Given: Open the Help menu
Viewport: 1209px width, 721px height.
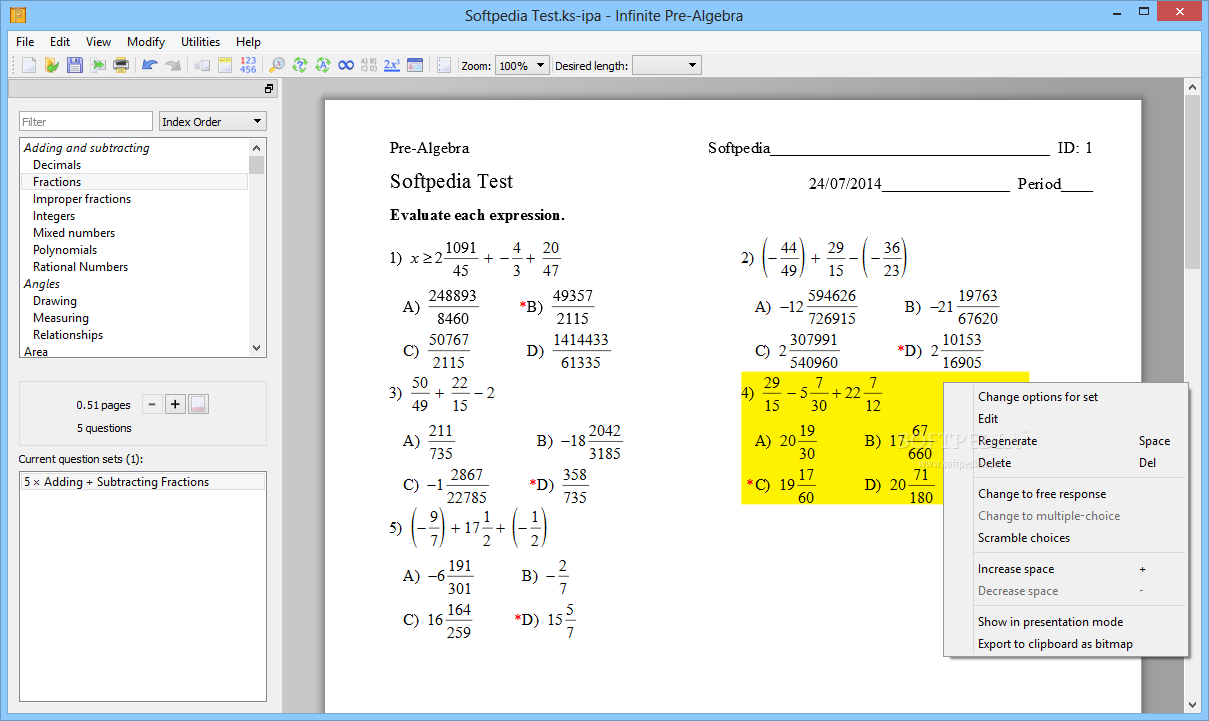Looking at the screenshot, I should click(x=248, y=42).
